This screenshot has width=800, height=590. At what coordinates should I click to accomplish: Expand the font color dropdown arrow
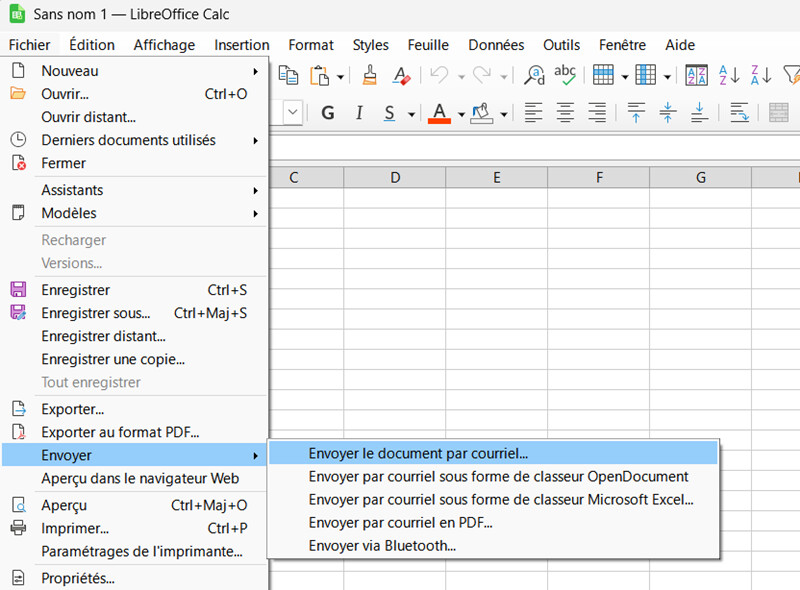(460, 114)
